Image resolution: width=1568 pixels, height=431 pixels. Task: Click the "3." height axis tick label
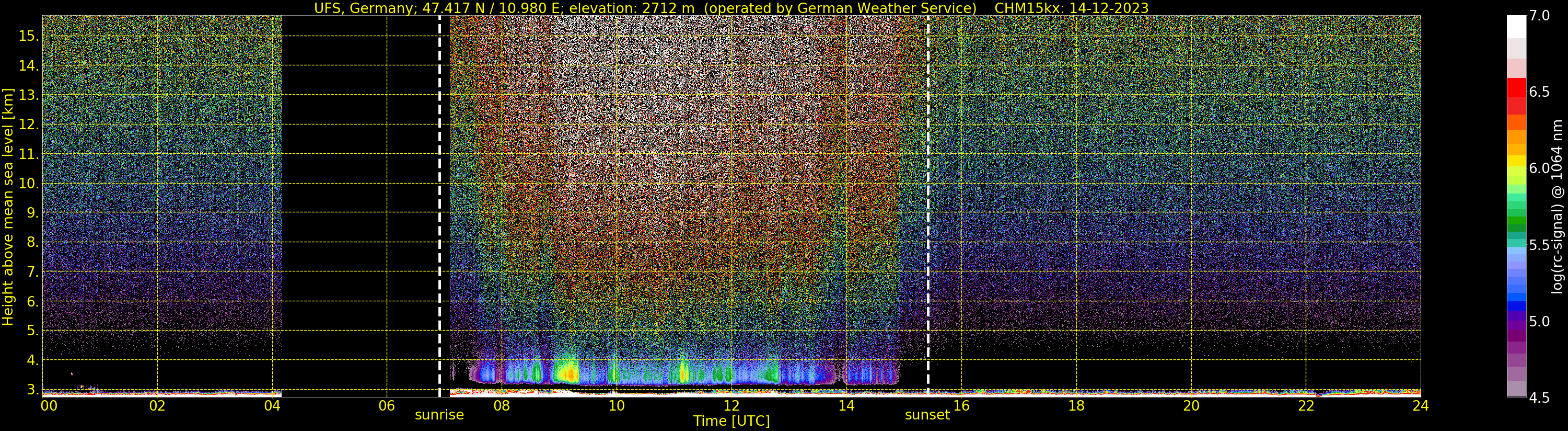32,390
